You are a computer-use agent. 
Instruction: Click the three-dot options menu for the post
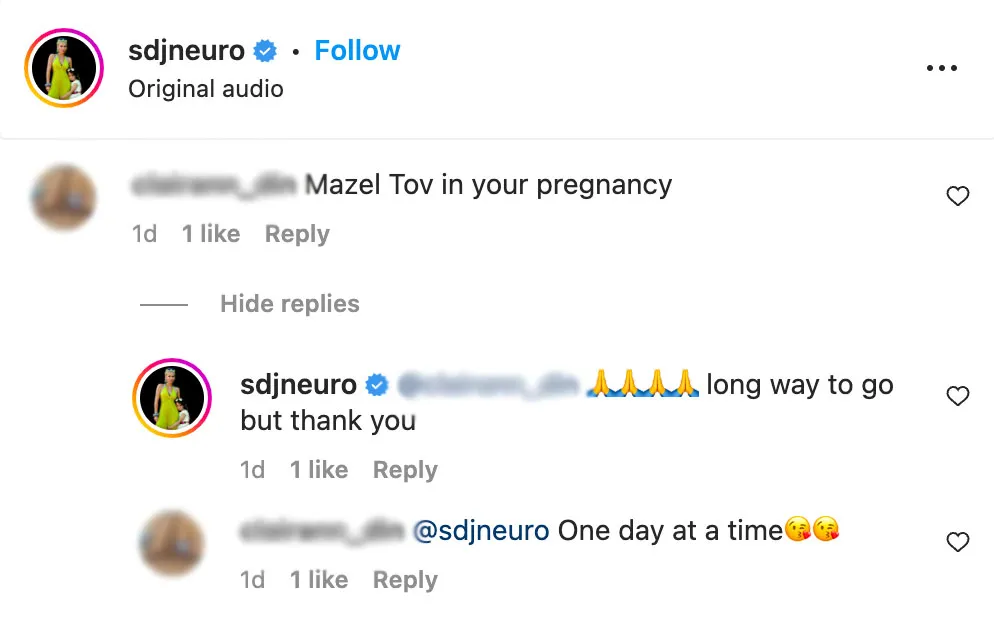941,67
